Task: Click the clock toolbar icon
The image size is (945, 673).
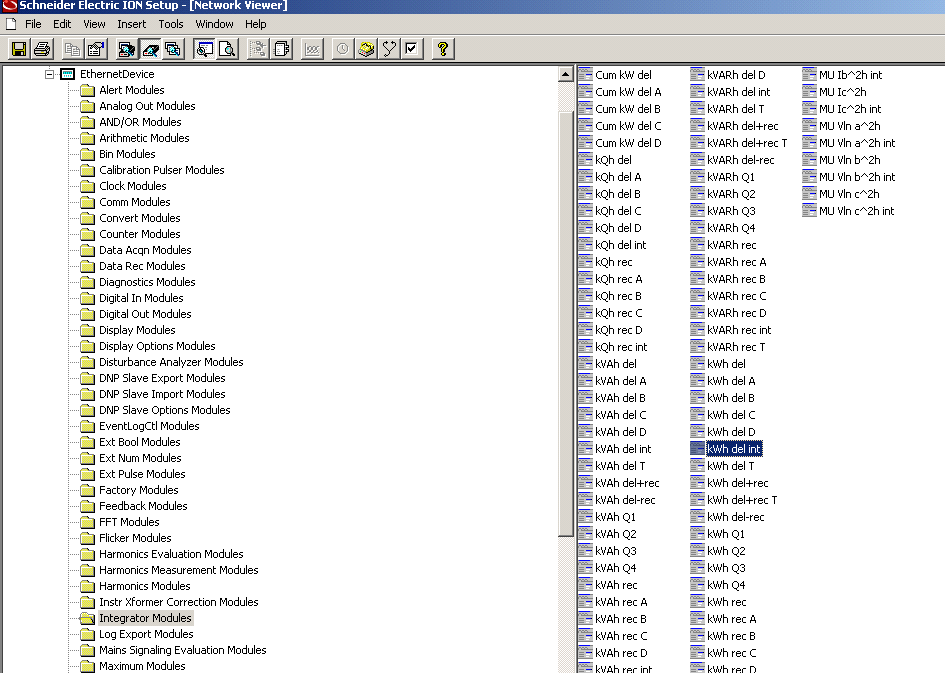Action: [342, 49]
